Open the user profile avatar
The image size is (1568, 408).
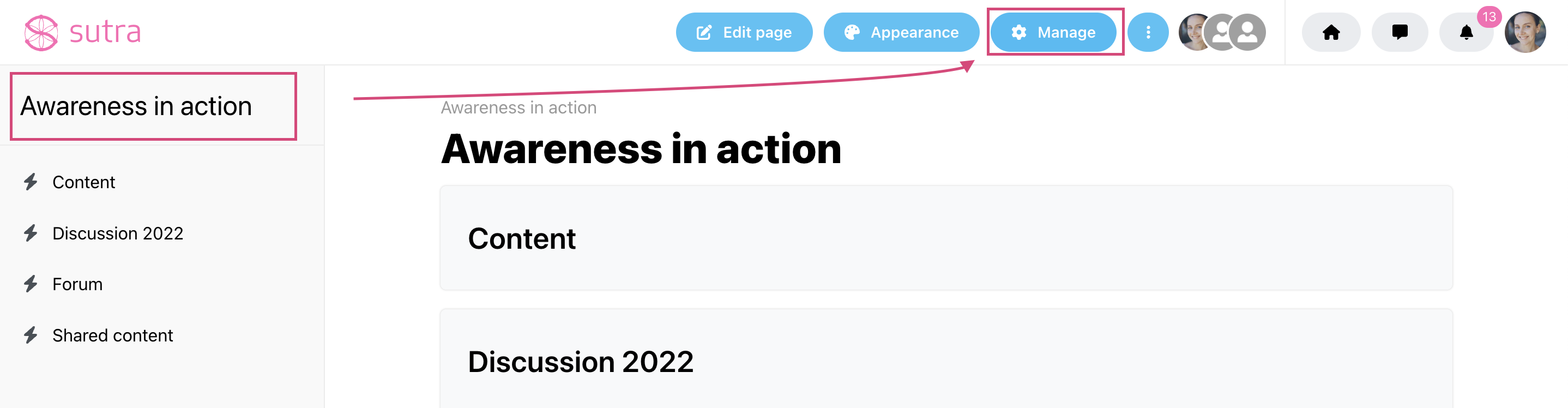click(1525, 32)
